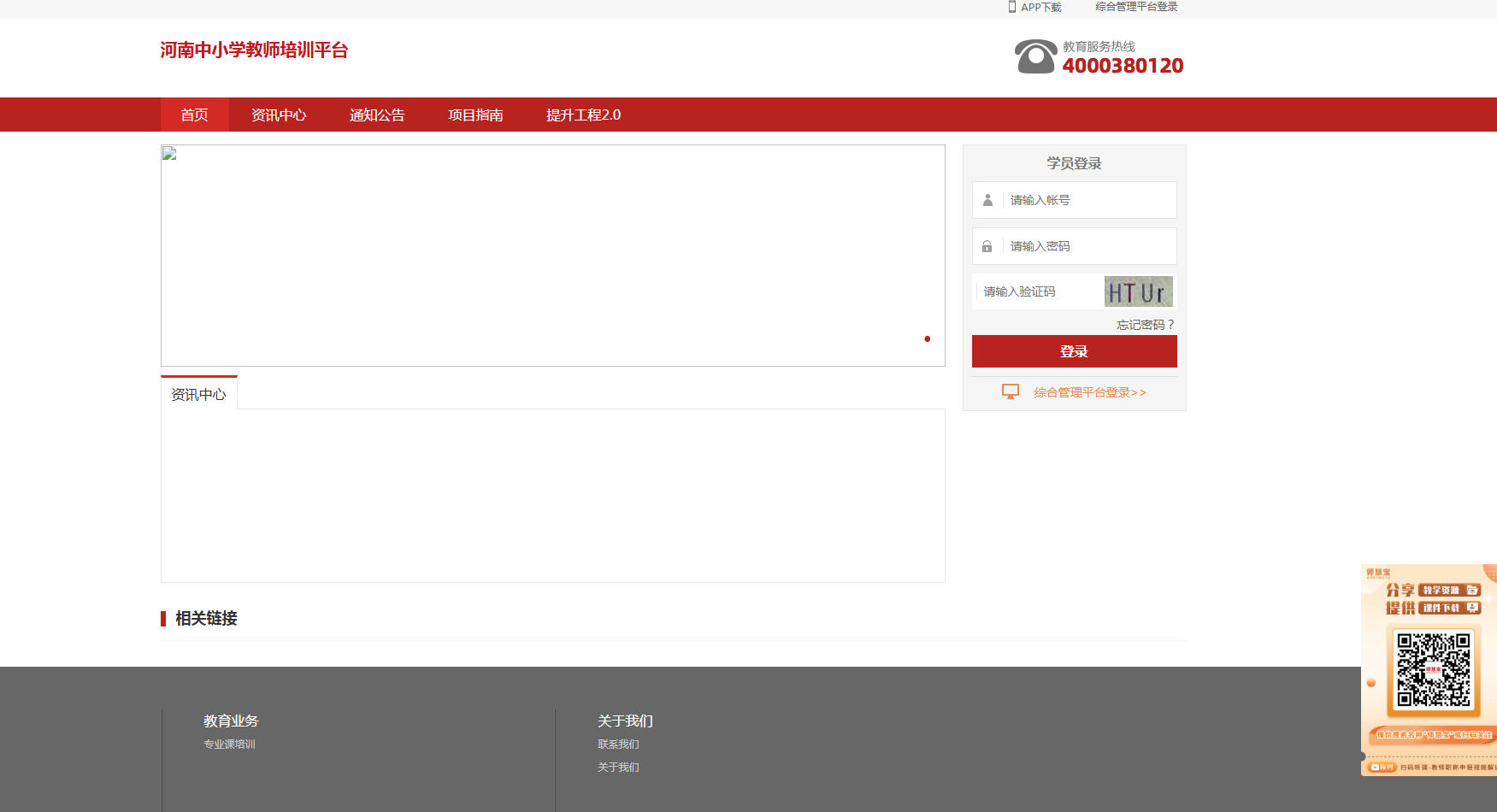Click the user icon in account field
Screen dimensions: 1497x812
tap(987, 200)
